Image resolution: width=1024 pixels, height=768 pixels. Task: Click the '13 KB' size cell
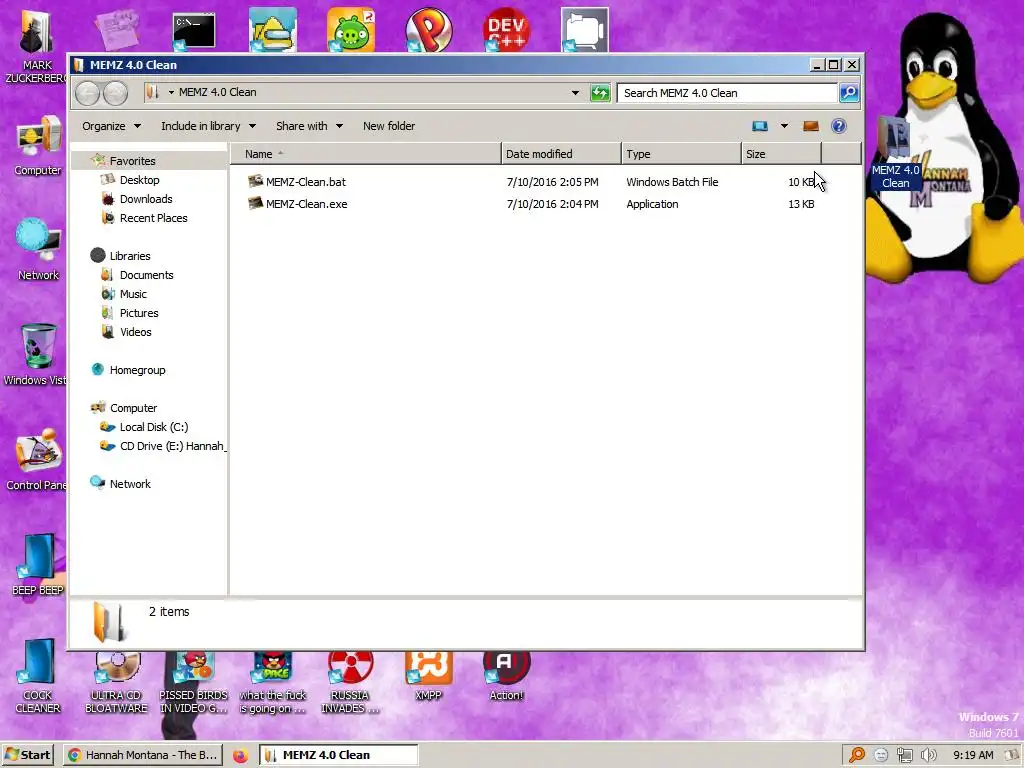pyautogui.click(x=801, y=204)
